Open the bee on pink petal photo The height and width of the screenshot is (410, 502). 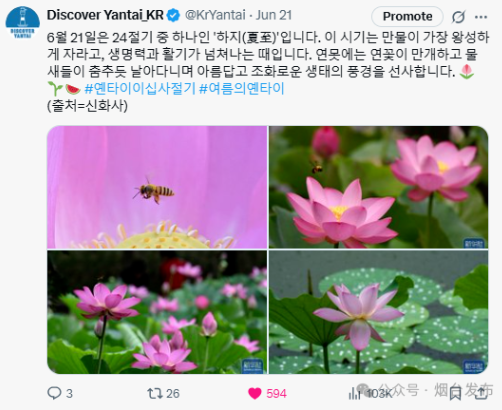click(x=157, y=187)
